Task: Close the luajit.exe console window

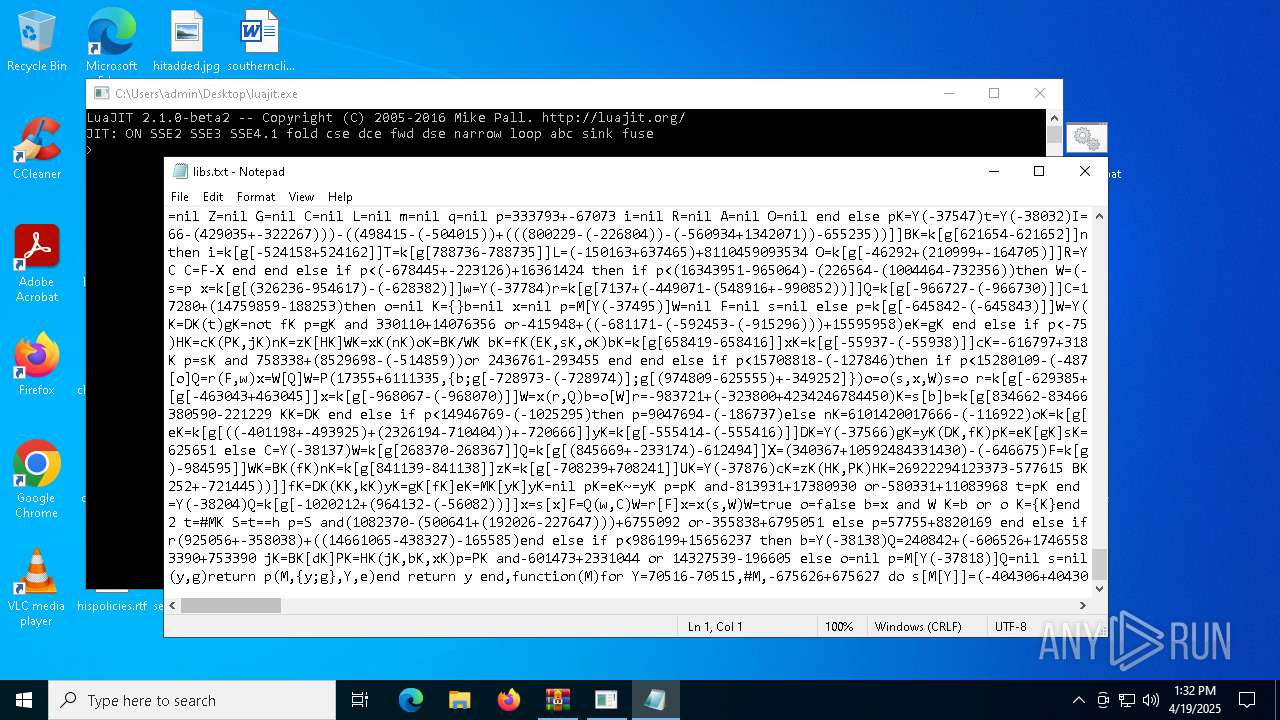Action: click(x=1040, y=93)
